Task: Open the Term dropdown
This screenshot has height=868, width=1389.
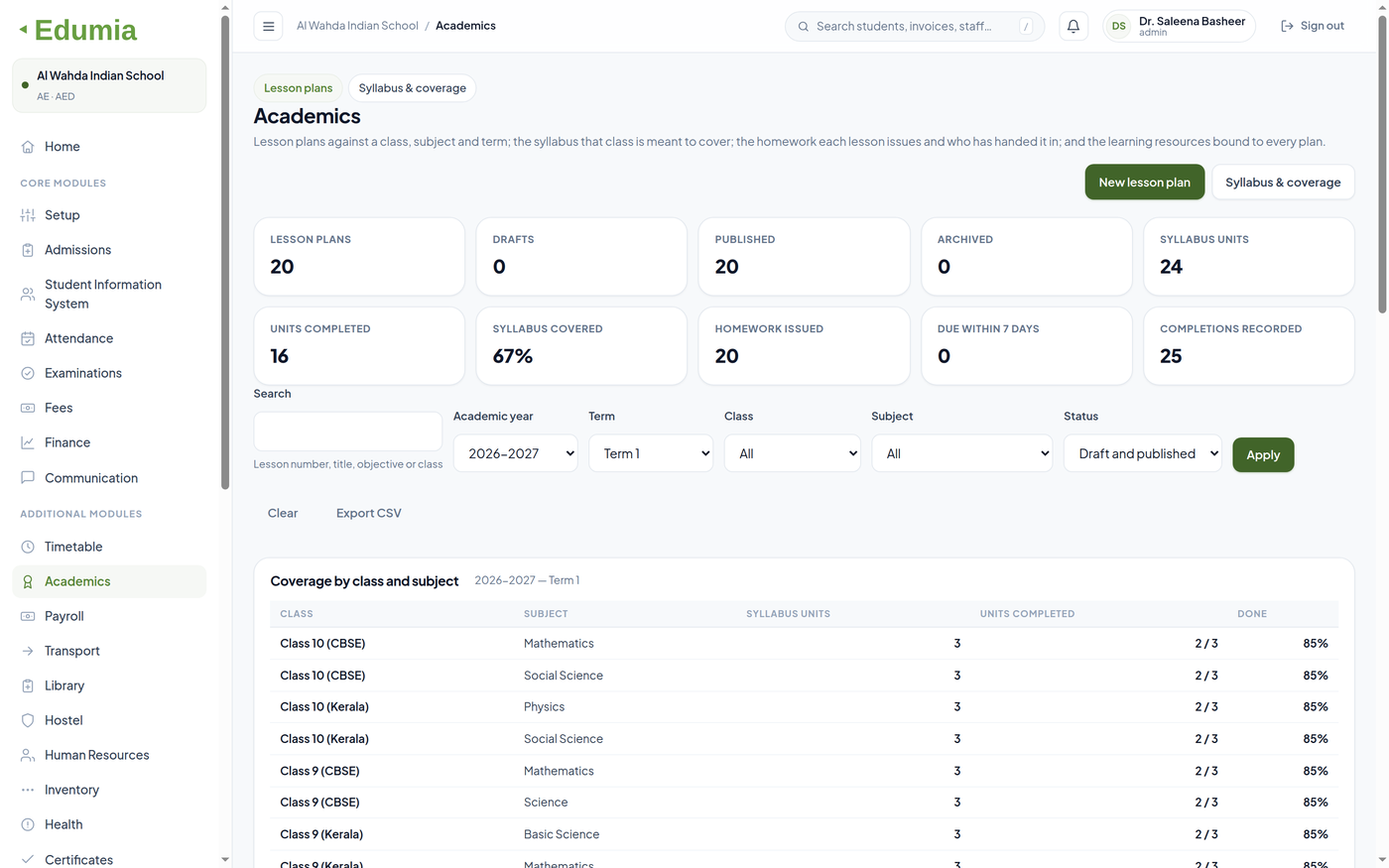Action: coord(650,453)
